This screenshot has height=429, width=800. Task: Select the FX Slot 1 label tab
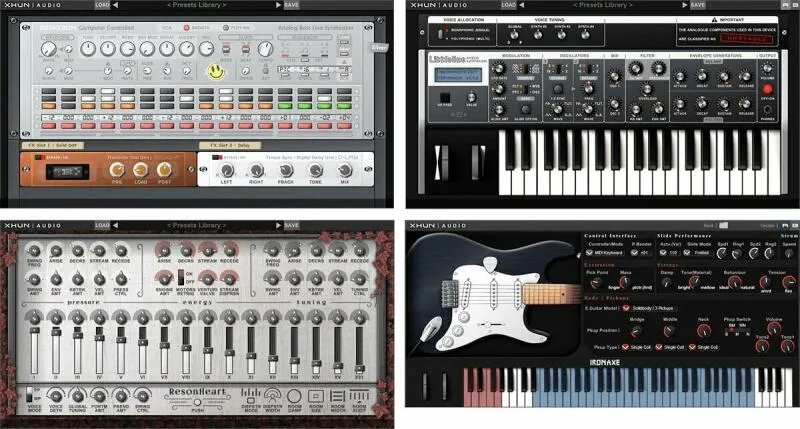pyautogui.click(x=53, y=145)
